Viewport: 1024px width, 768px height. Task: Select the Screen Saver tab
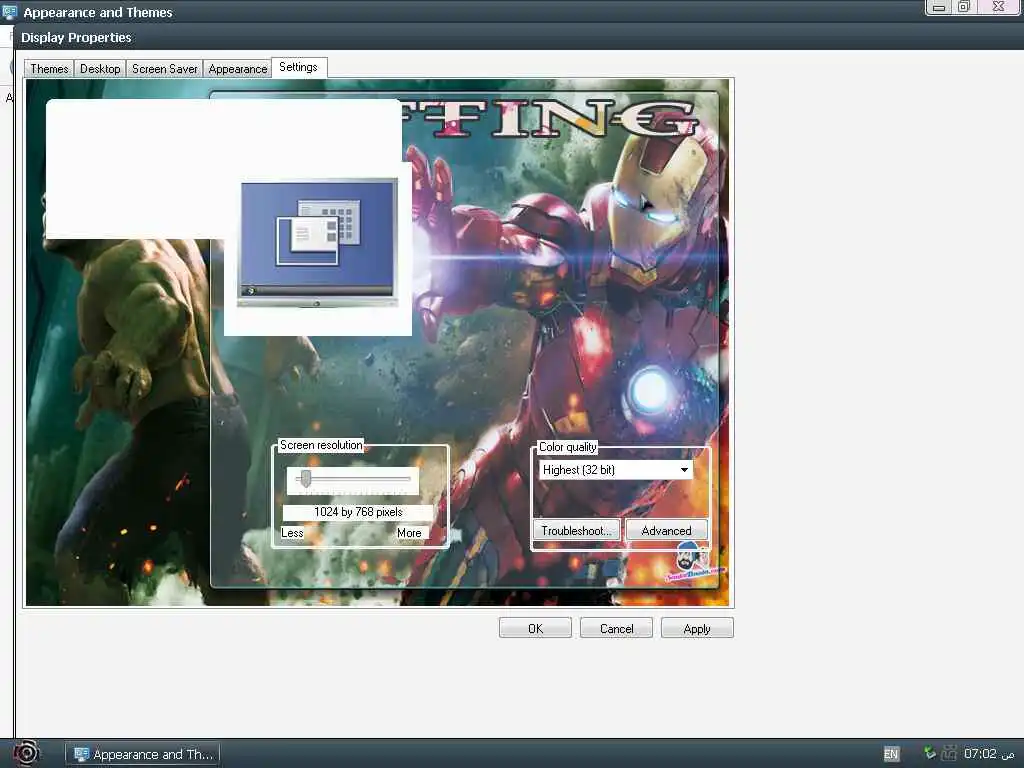coord(165,69)
